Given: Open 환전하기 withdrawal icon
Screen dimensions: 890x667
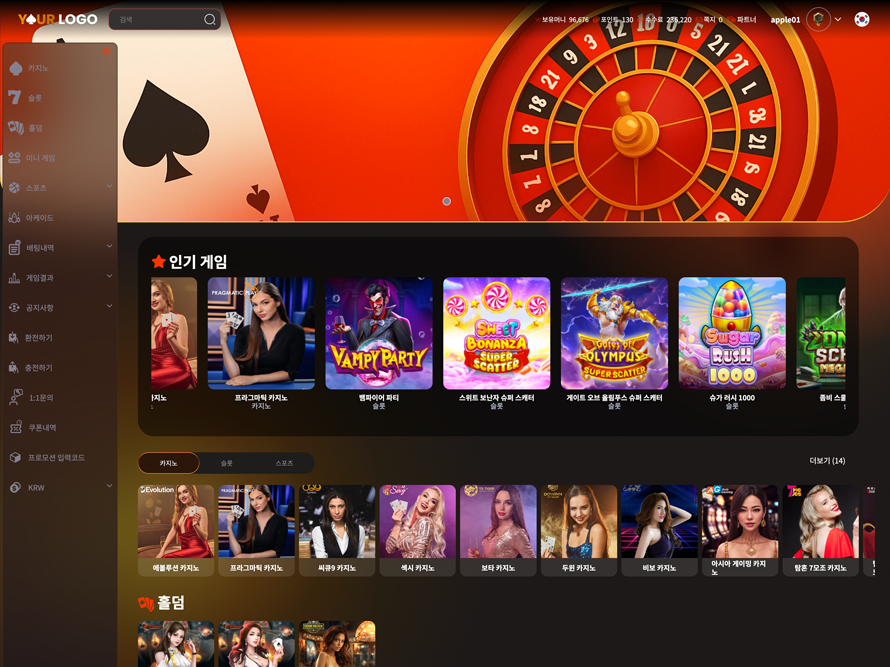Looking at the screenshot, I should [14, 338].
